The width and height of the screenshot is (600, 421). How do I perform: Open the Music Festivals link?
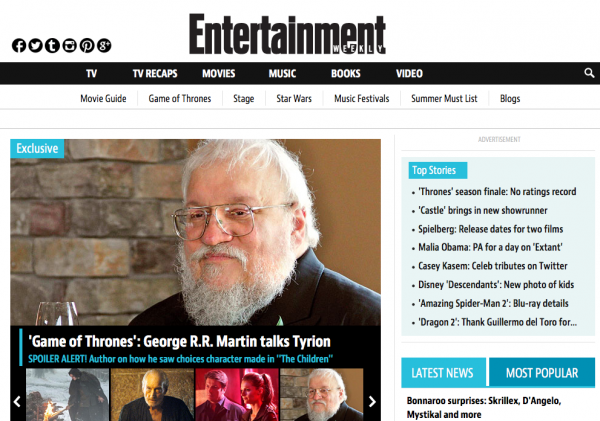coord(362,99)
